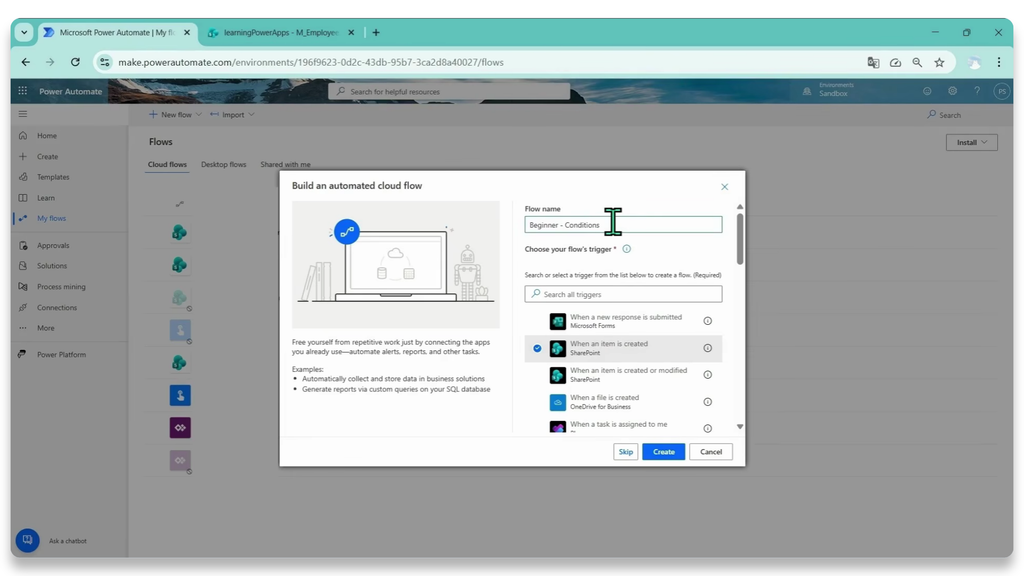
Task: Select When a file is created trigger
Action: pos(623,402)
